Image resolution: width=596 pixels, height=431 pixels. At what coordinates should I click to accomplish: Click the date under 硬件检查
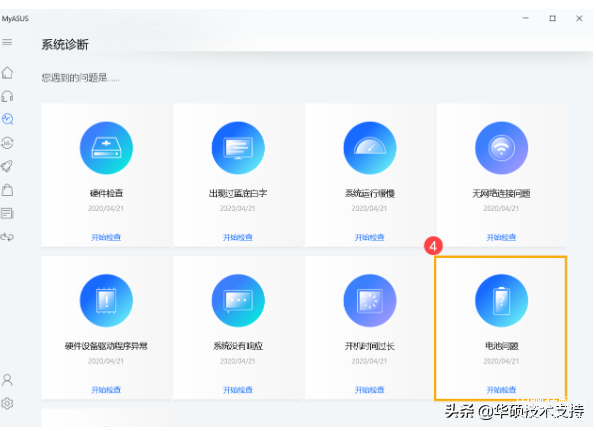(106, 208)
